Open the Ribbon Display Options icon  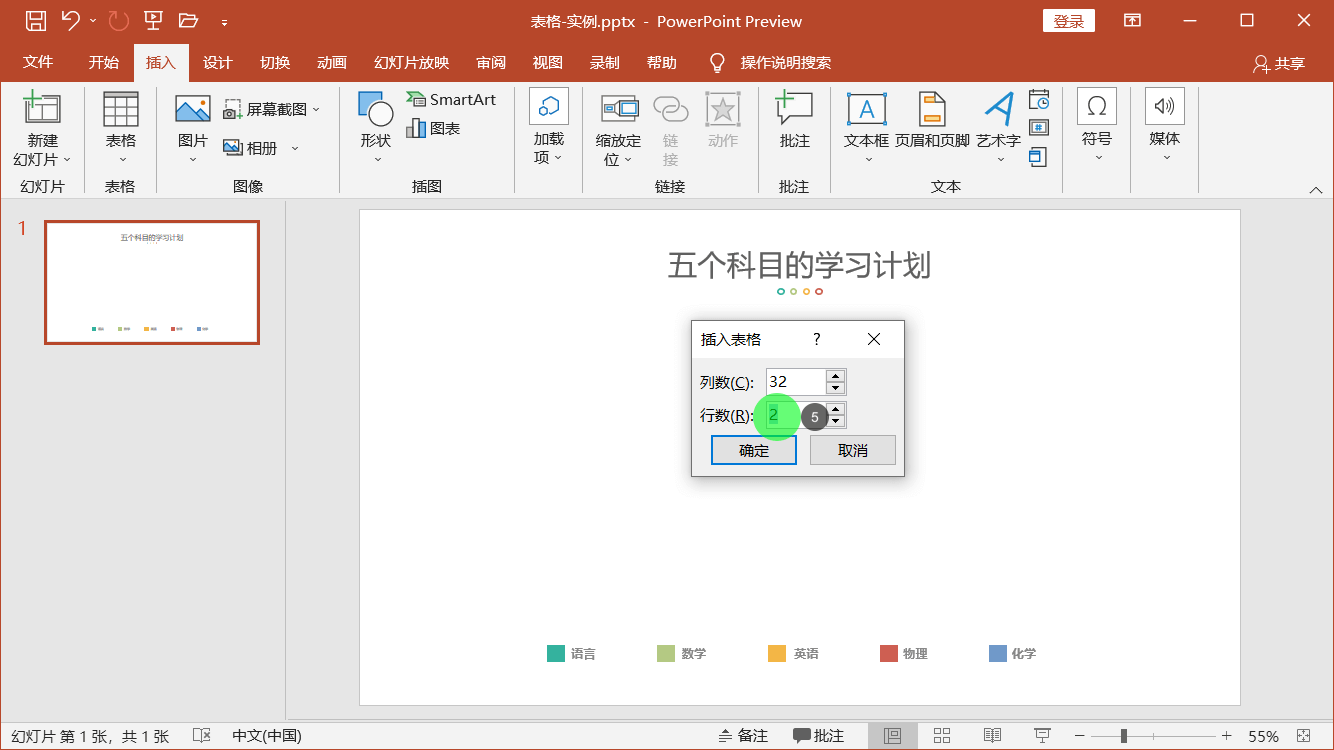click(x=1132, y=20)
